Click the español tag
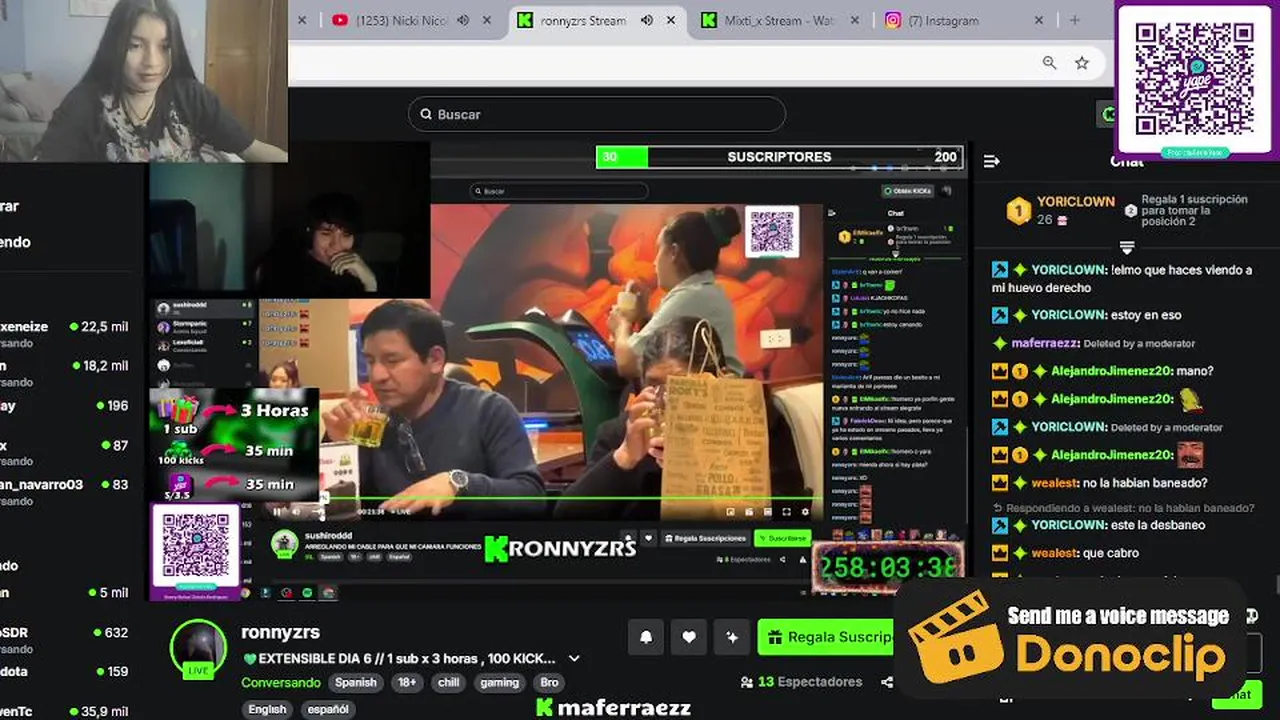Viewport: 1280px width, 720px height. [x=328, y=709]
